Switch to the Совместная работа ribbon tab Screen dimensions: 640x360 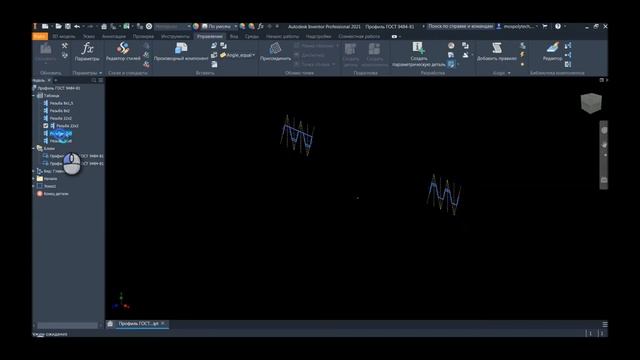359,36
